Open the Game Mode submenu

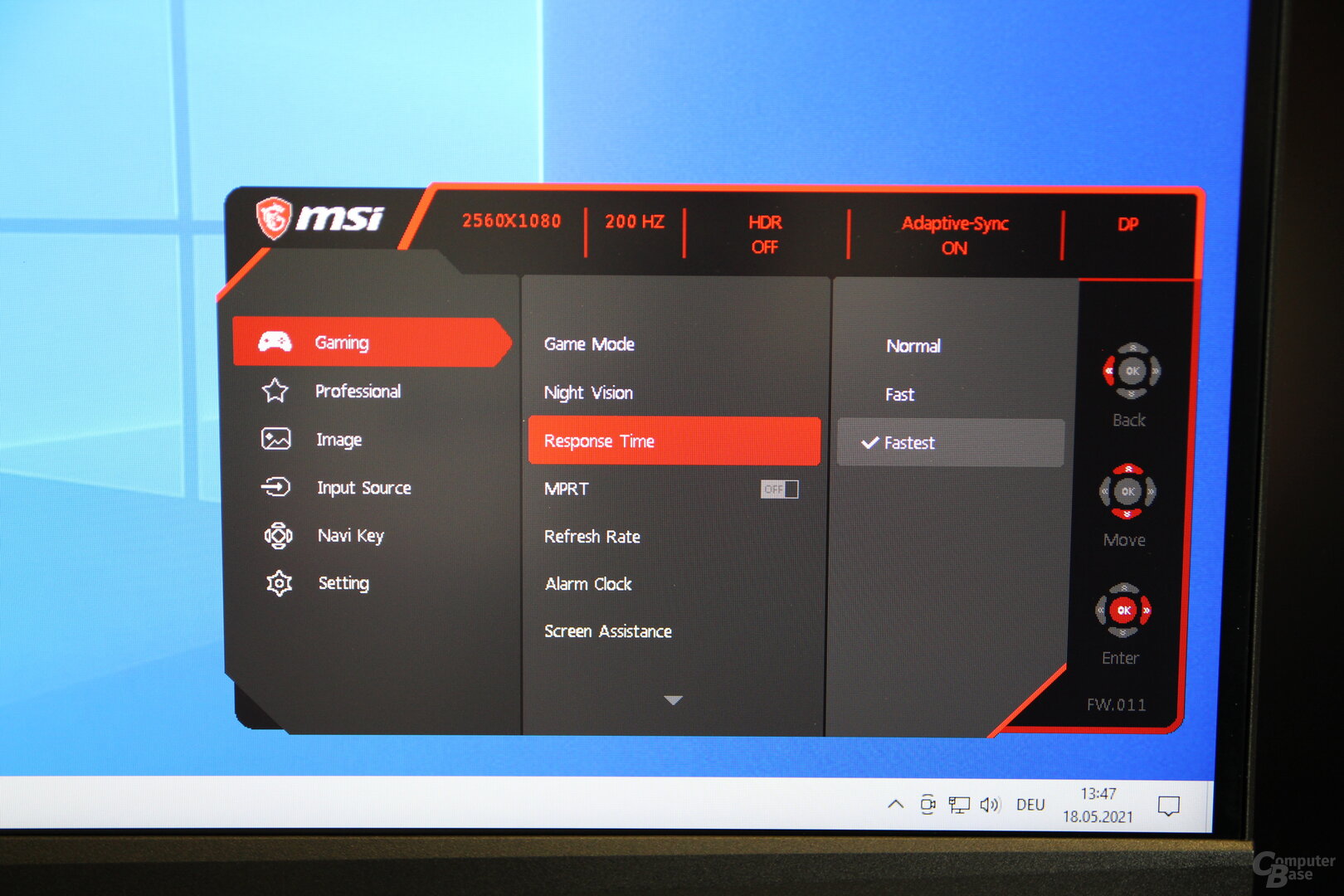click(x=589, y=343)
